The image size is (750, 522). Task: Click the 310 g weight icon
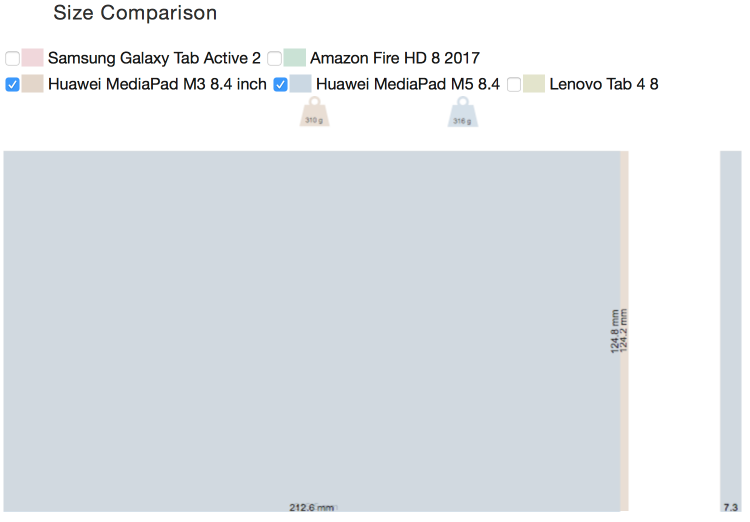click(314, 111)
